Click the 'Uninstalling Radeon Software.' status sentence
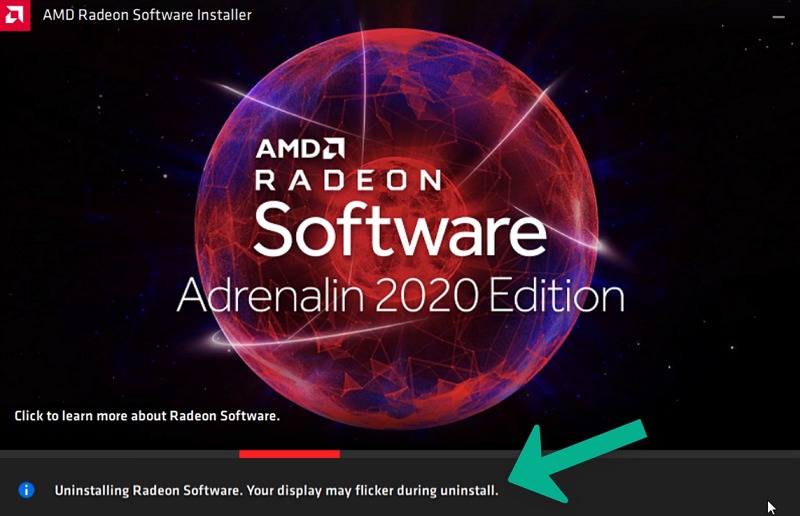Viewport: 800px width, 516px height. tap(148, 490)
